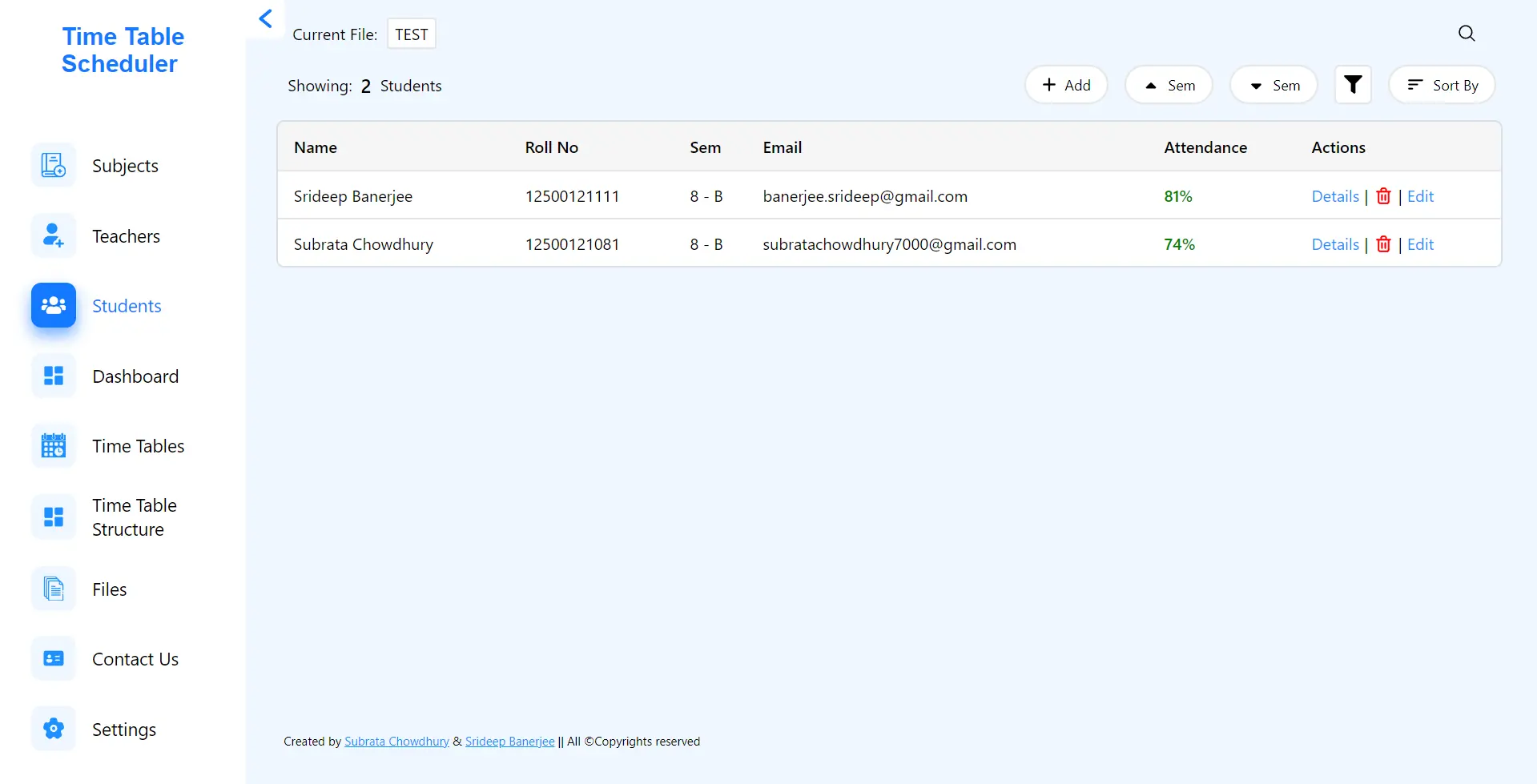
Task: Click the Time Table Scheduler title
Action: tap(122, 50)
